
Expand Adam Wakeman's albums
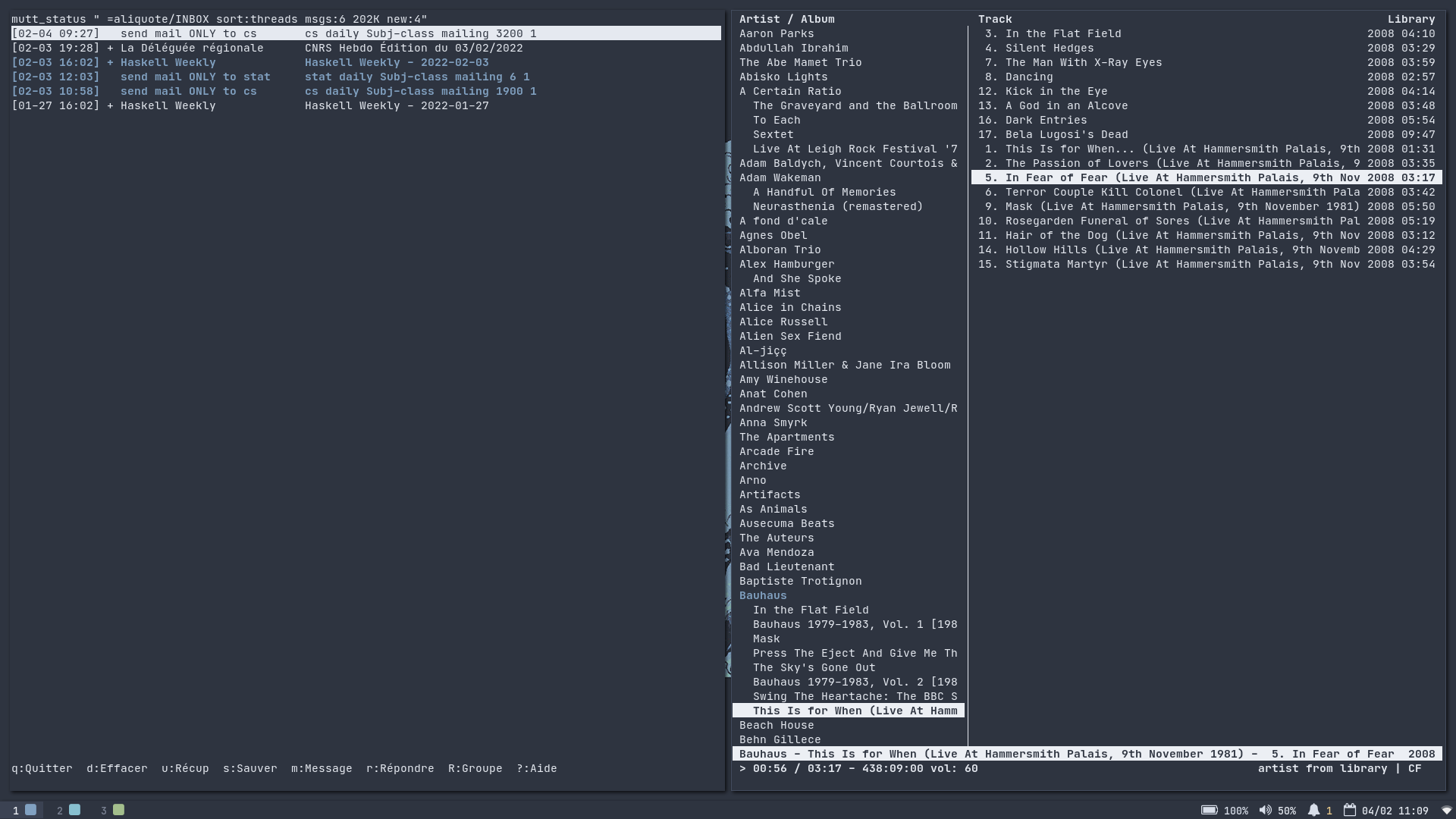[780, 177]
